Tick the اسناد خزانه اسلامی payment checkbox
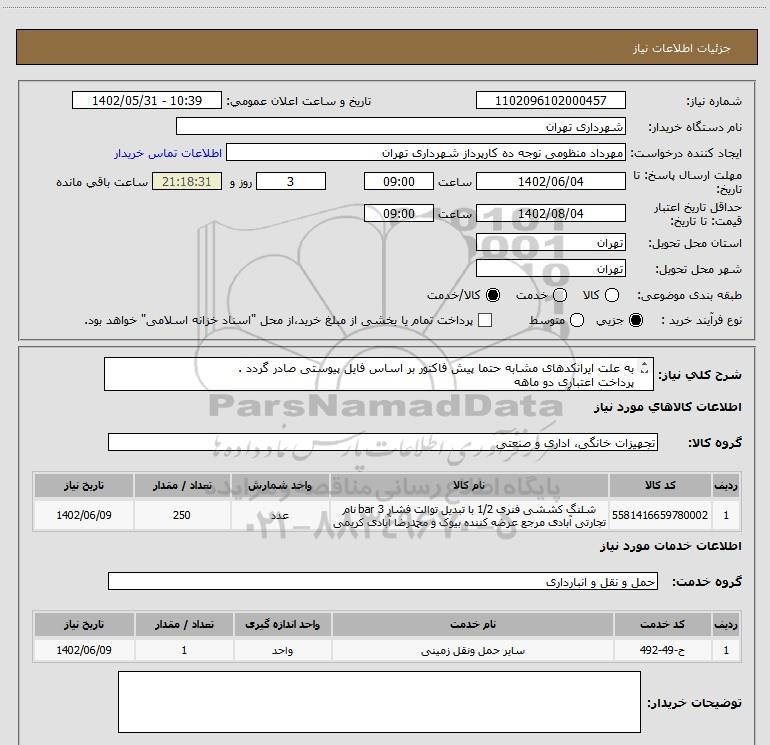 click(485, 320)
